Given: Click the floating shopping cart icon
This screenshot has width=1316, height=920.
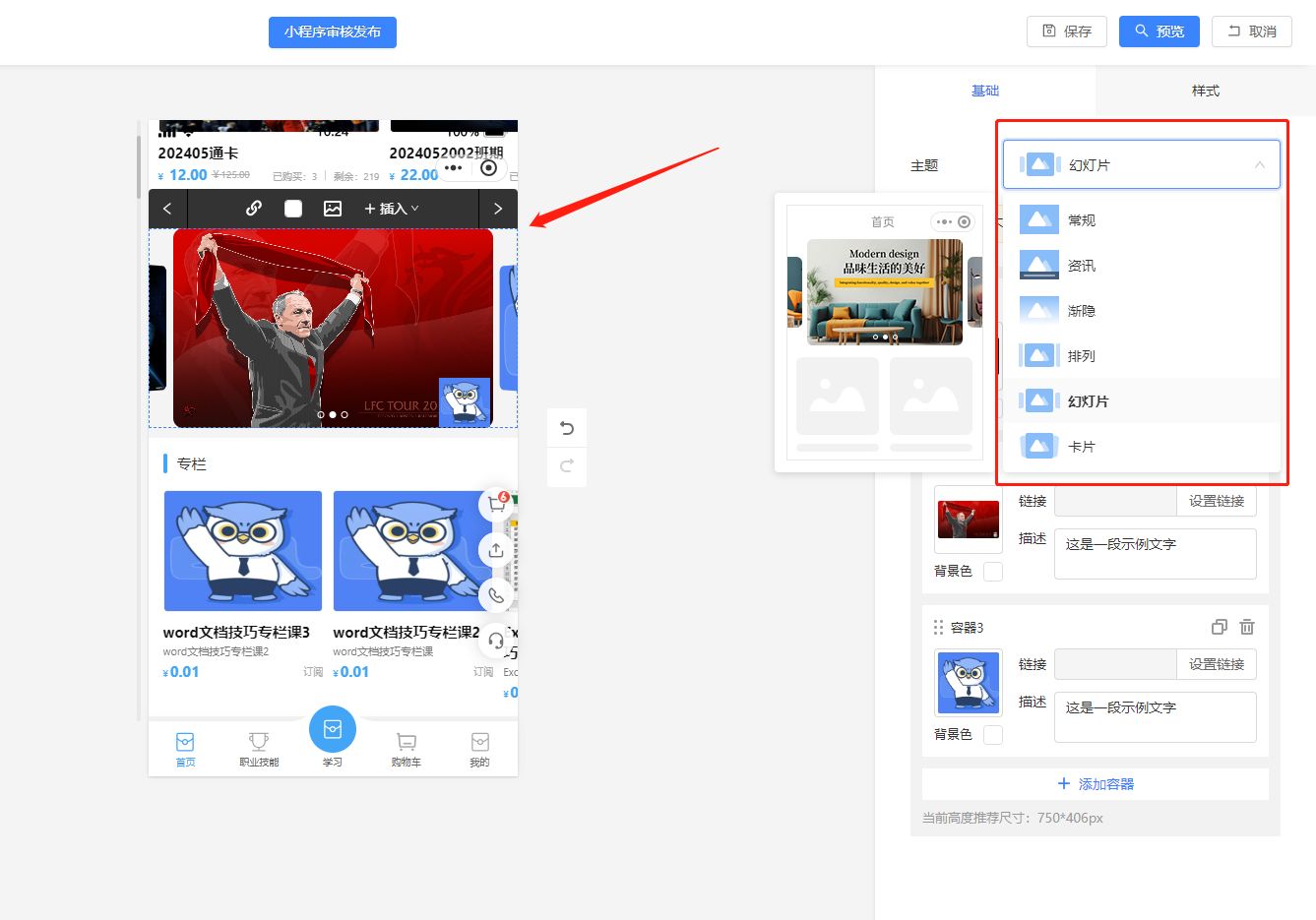Looking at the screenshot, I should coord(496,505).
